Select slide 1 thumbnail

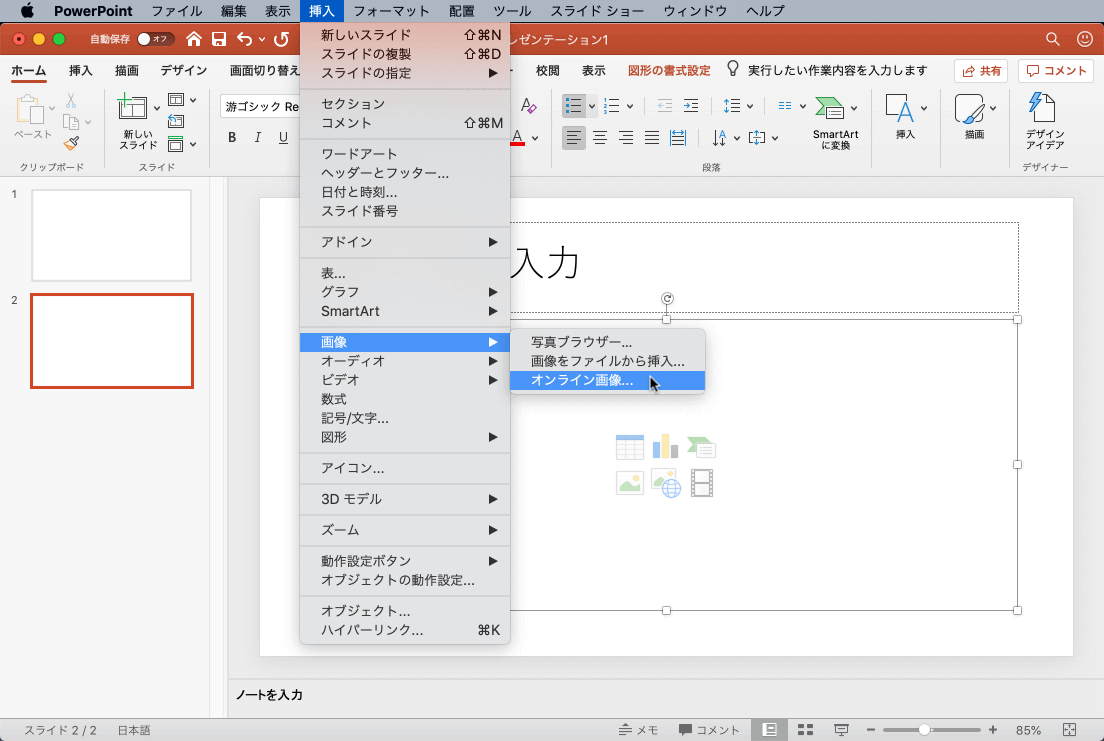(111, 235)
